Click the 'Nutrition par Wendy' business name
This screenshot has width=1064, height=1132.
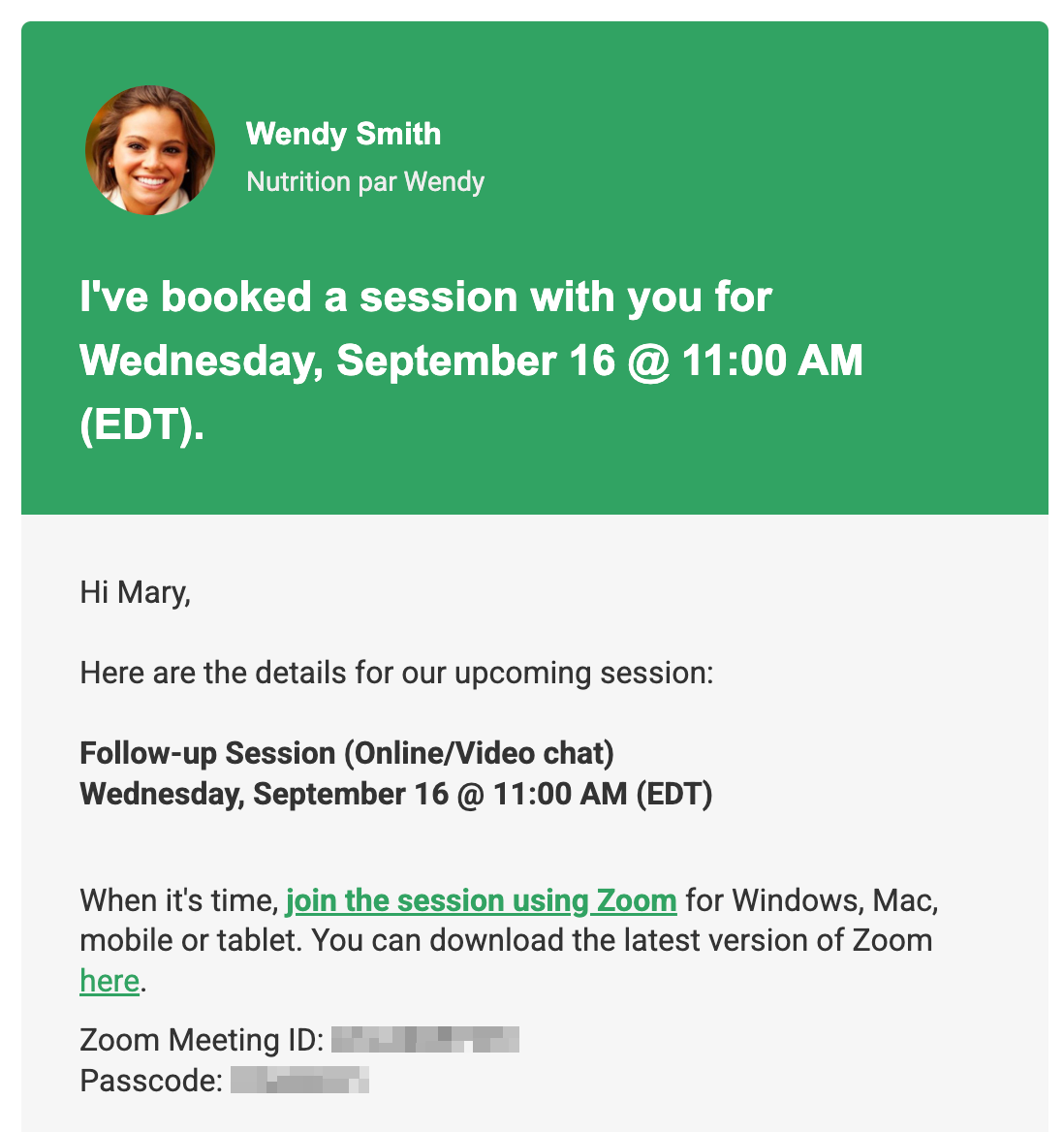point(365,181)
